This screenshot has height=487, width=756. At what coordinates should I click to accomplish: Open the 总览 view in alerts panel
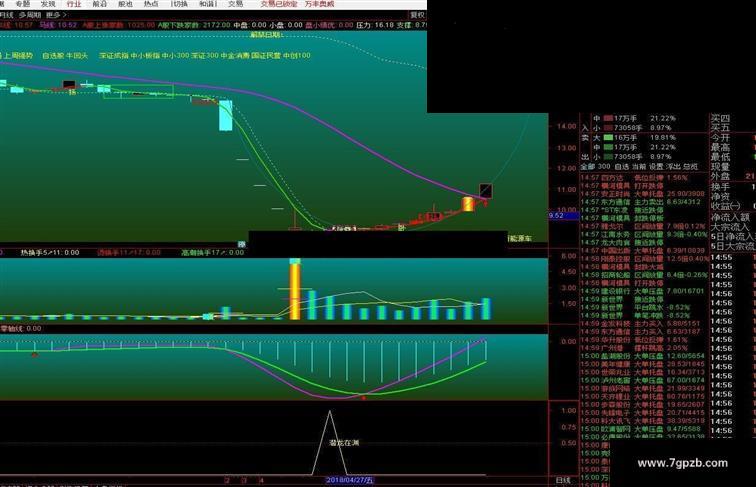coord(690,167)
